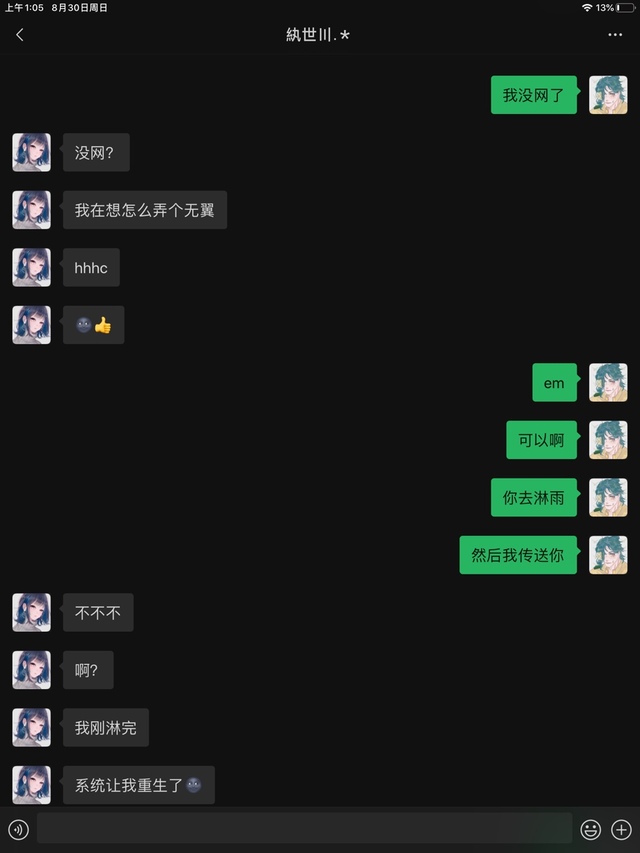Tap contact avatar beside 啊? message
The image size is (640, 853).
pos(32,670)
